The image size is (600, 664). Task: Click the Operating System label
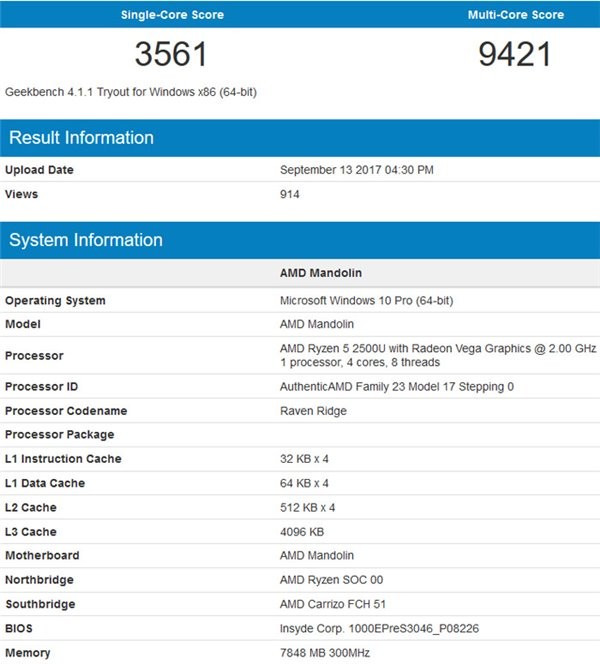55,301
